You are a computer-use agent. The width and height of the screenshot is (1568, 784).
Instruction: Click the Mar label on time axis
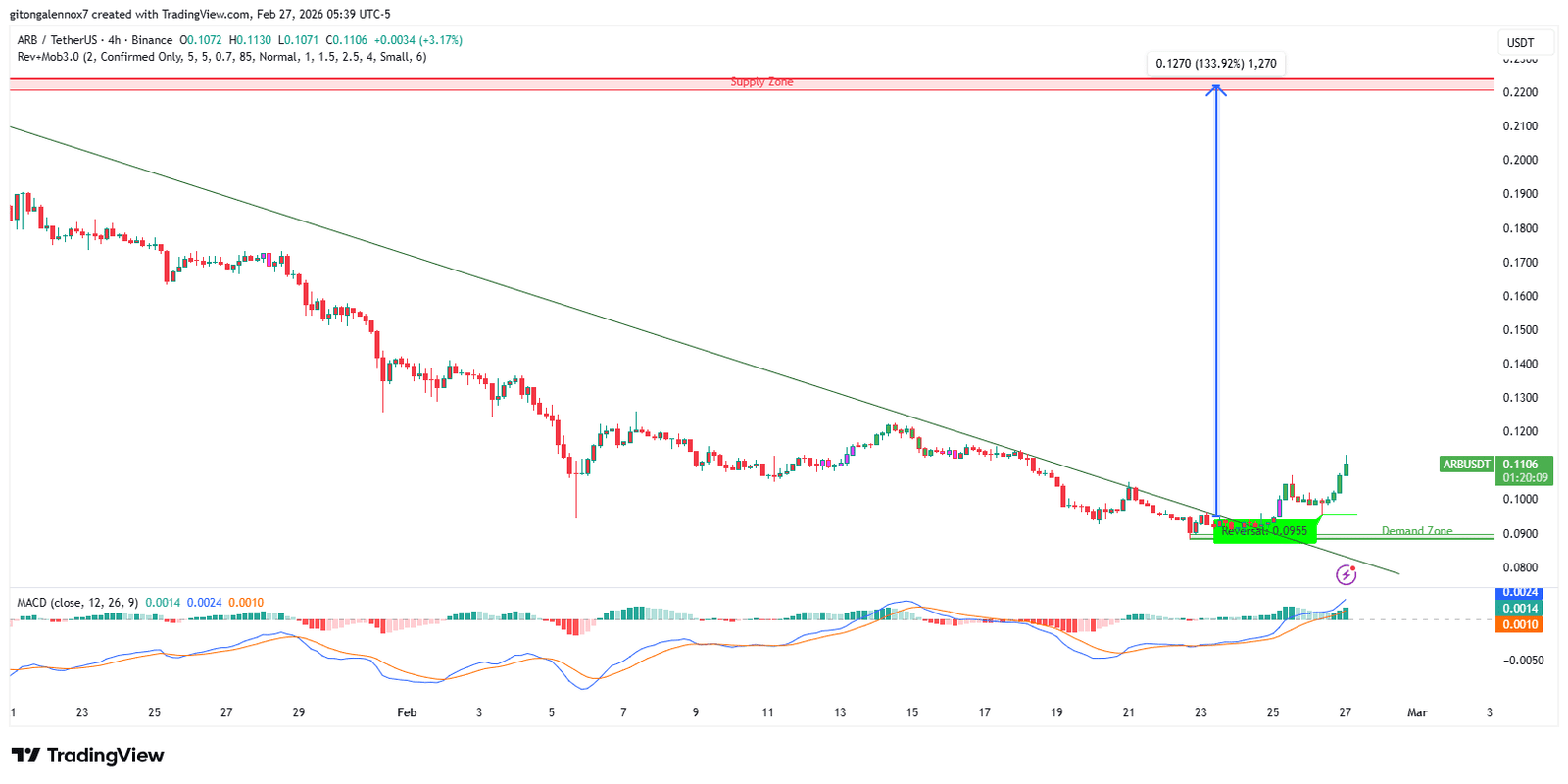(1417, 712)
